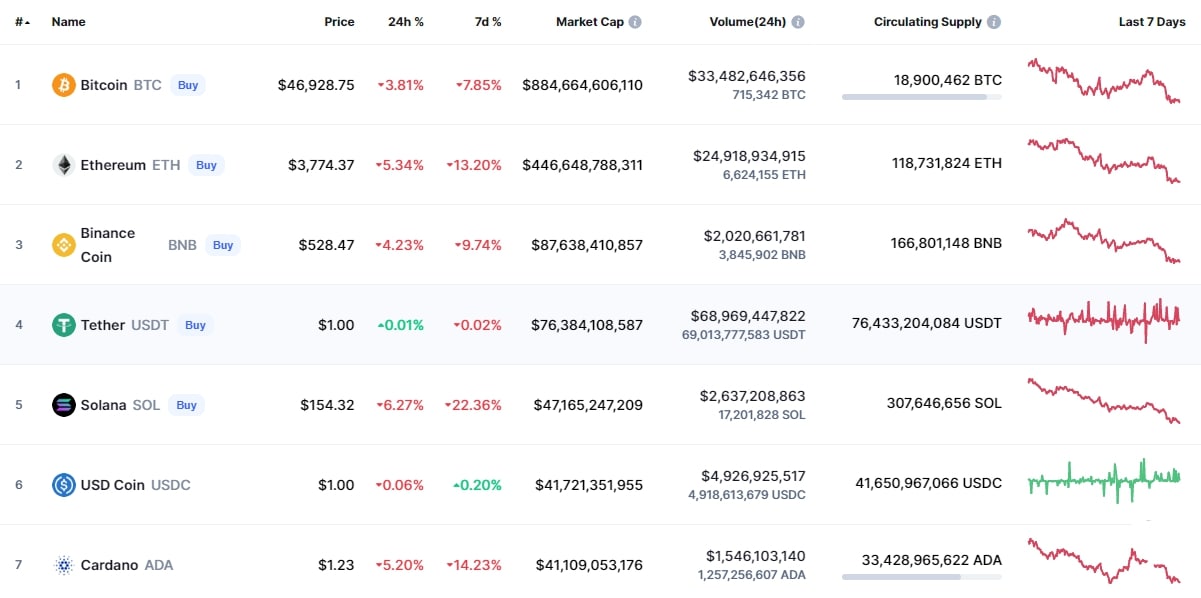Click the Bitcoin coin logo icon
Screen dimensions: 1201x598
point(64,85)
